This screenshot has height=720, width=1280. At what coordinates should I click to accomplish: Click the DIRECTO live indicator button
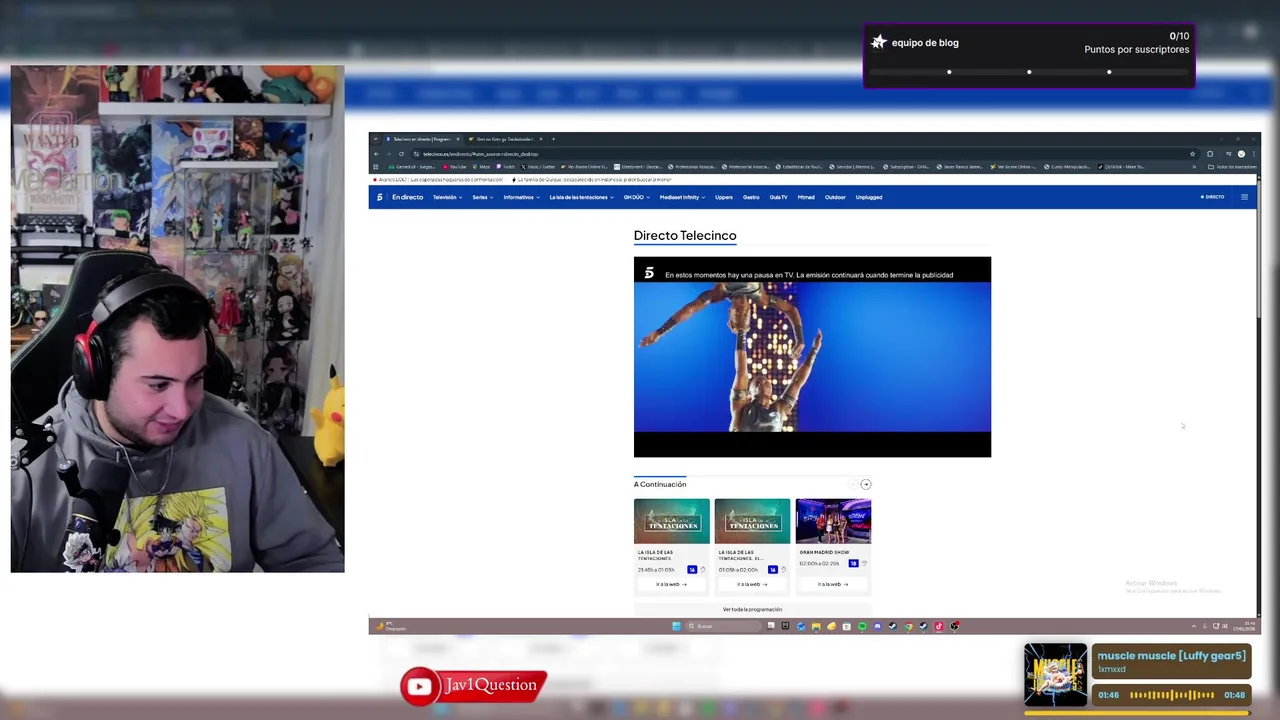click(1212, 197)
